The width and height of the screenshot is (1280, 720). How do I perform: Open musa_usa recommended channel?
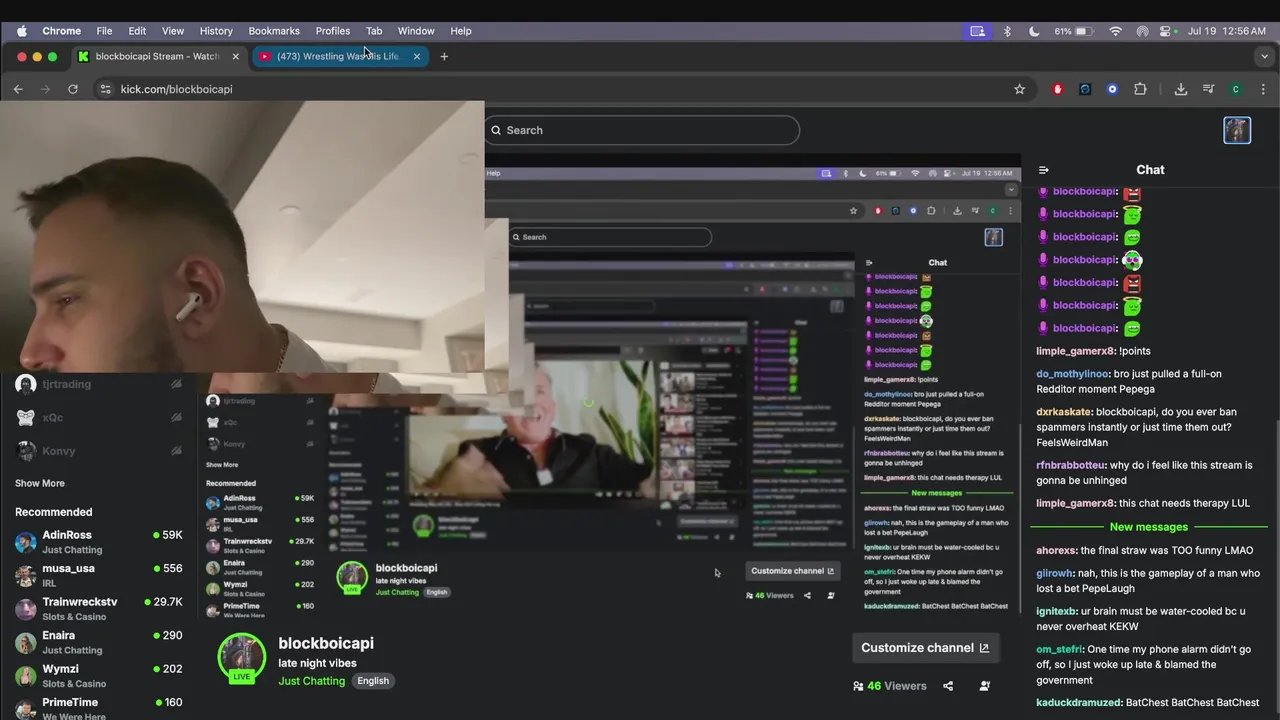pyautogui.click(x=98, y=575)
